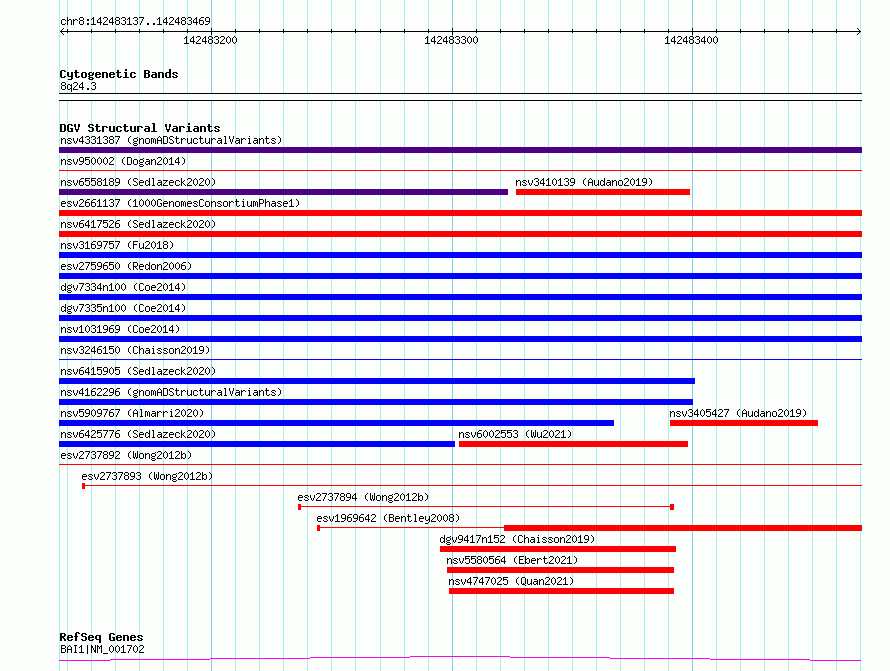Open nsv5580564 (Ebert2021) label
890x671 pixels.
[x=512, y=560]
